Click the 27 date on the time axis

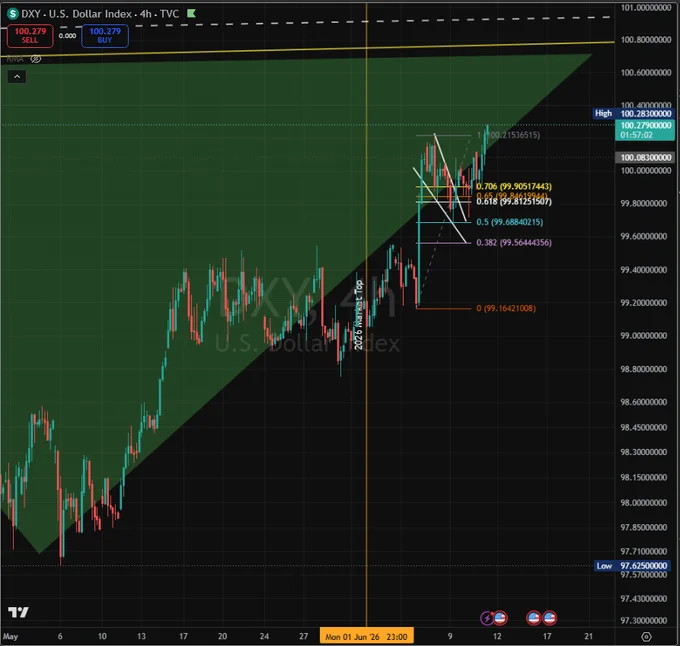tap(304, 636)
